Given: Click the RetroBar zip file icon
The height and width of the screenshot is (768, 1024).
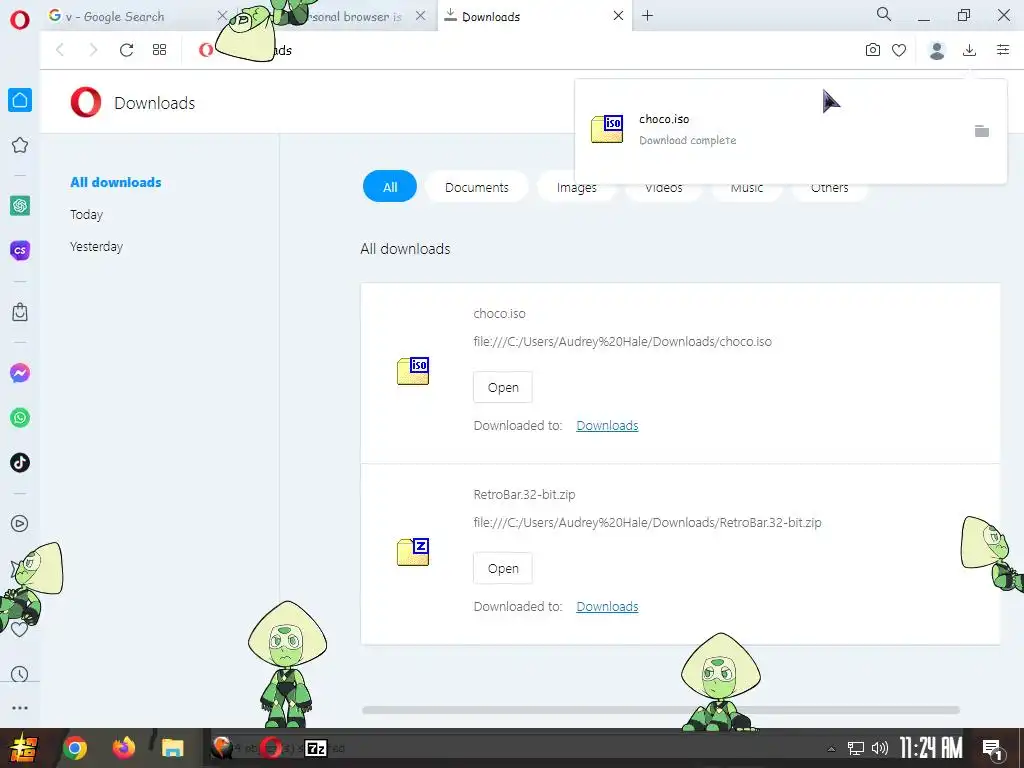Looking at the screenshot, I should coord(413,552).
